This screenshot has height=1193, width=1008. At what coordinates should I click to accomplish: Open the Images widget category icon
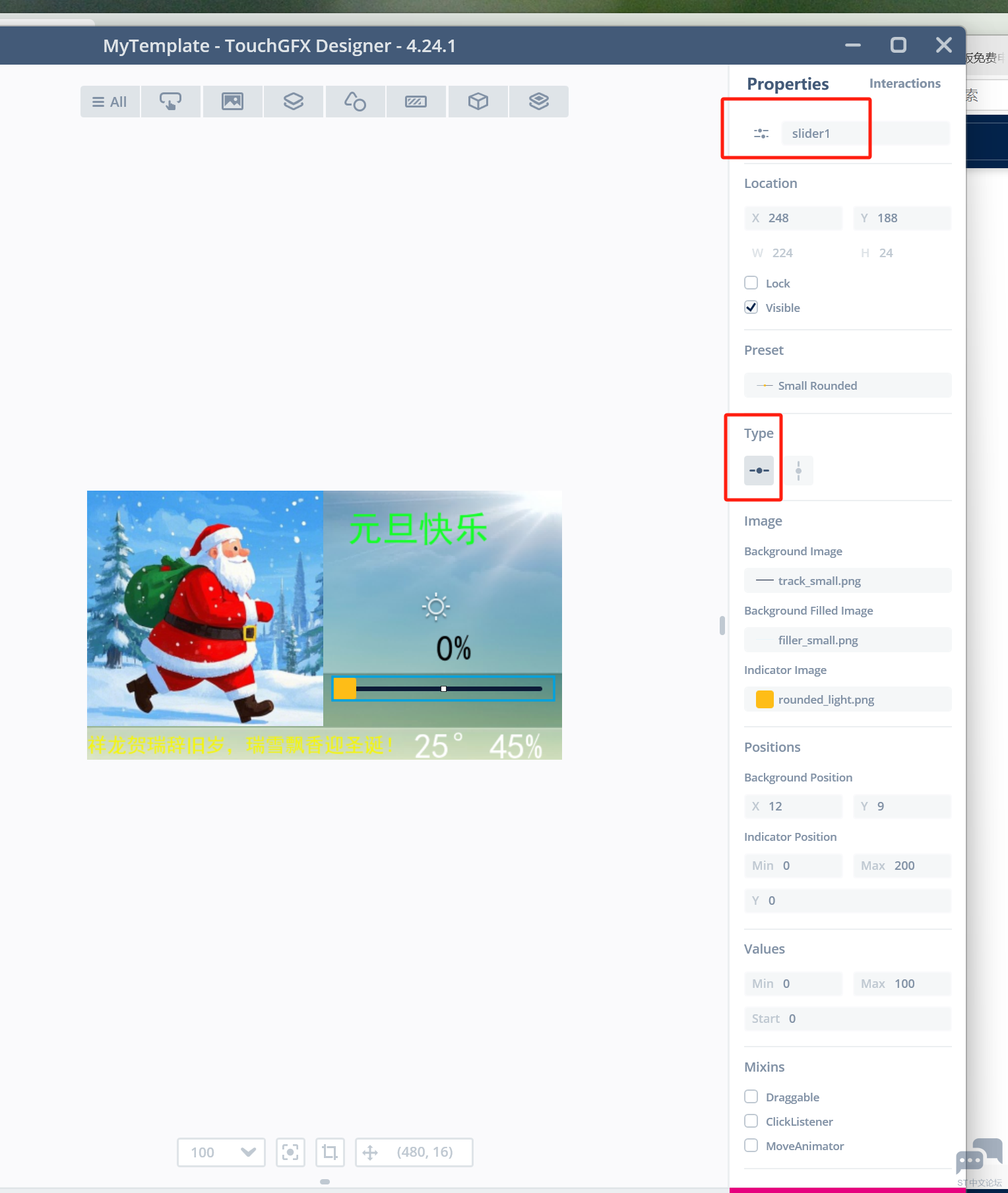pyautogui.click(x=232, y=102)
